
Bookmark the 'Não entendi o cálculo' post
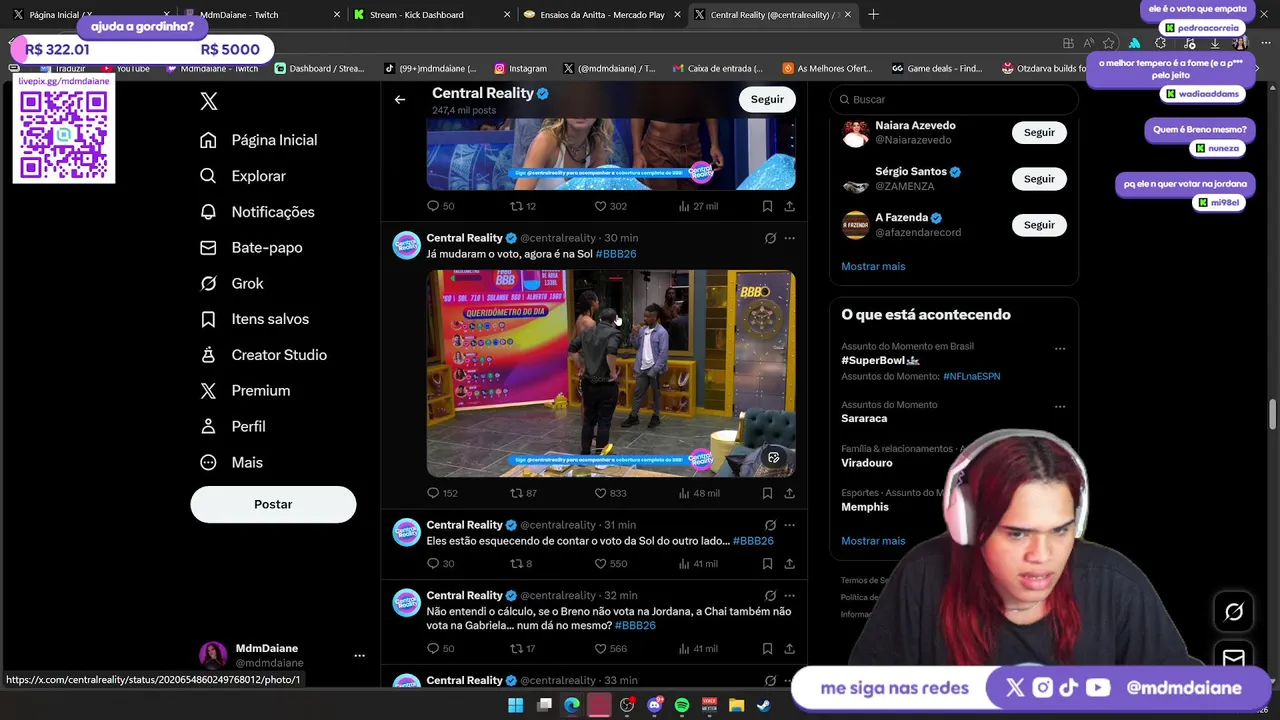pyautogui.click(x=767, y=648)
